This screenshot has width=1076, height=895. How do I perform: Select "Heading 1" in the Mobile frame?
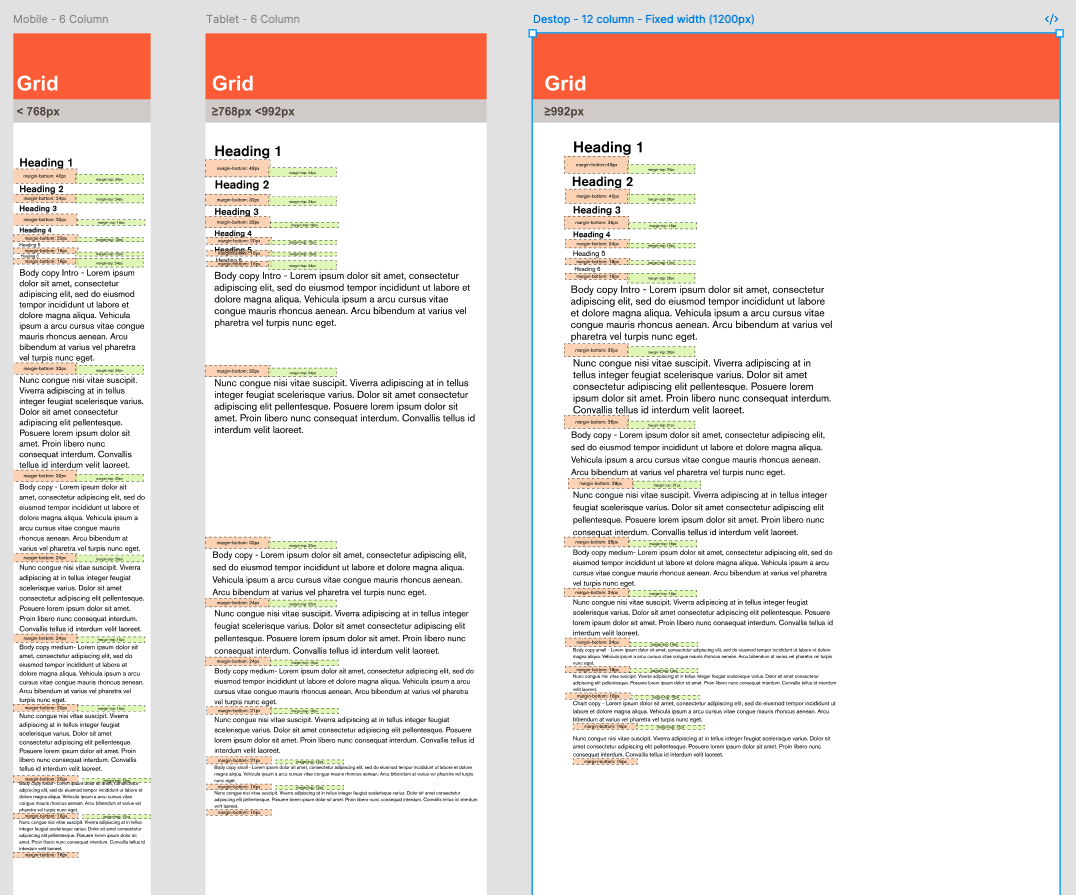coord(46,163)
